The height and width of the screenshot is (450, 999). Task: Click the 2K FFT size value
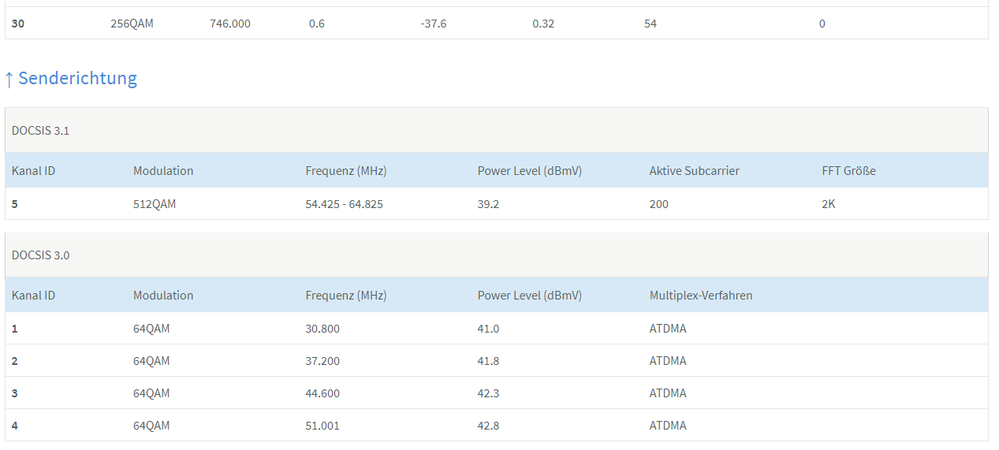point(829,204)
